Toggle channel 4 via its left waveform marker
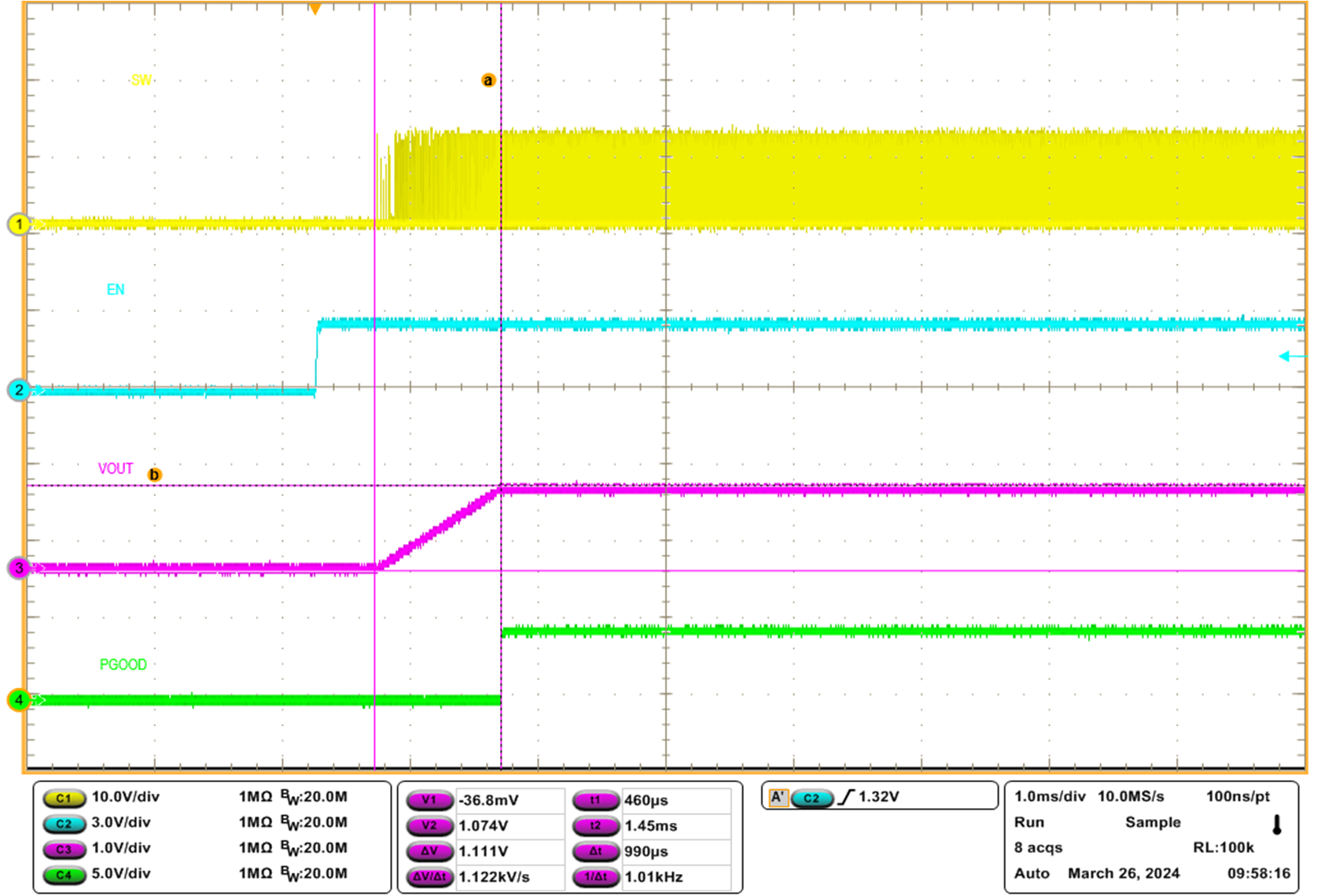 [x=17, y=700]
